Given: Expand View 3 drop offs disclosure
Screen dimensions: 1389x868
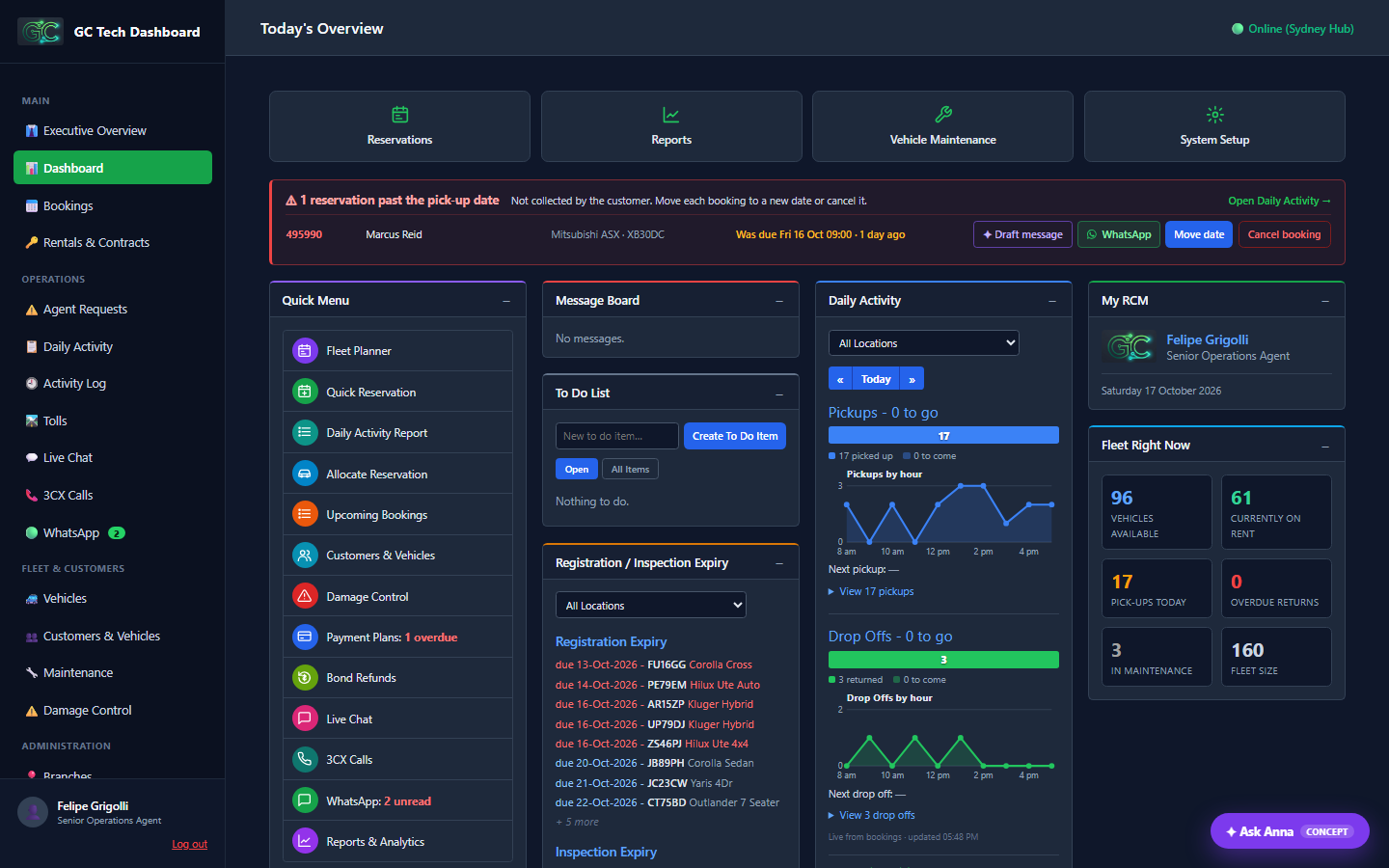Looking at the screenshot, I should pyautogui.click(x=872, y=815).
